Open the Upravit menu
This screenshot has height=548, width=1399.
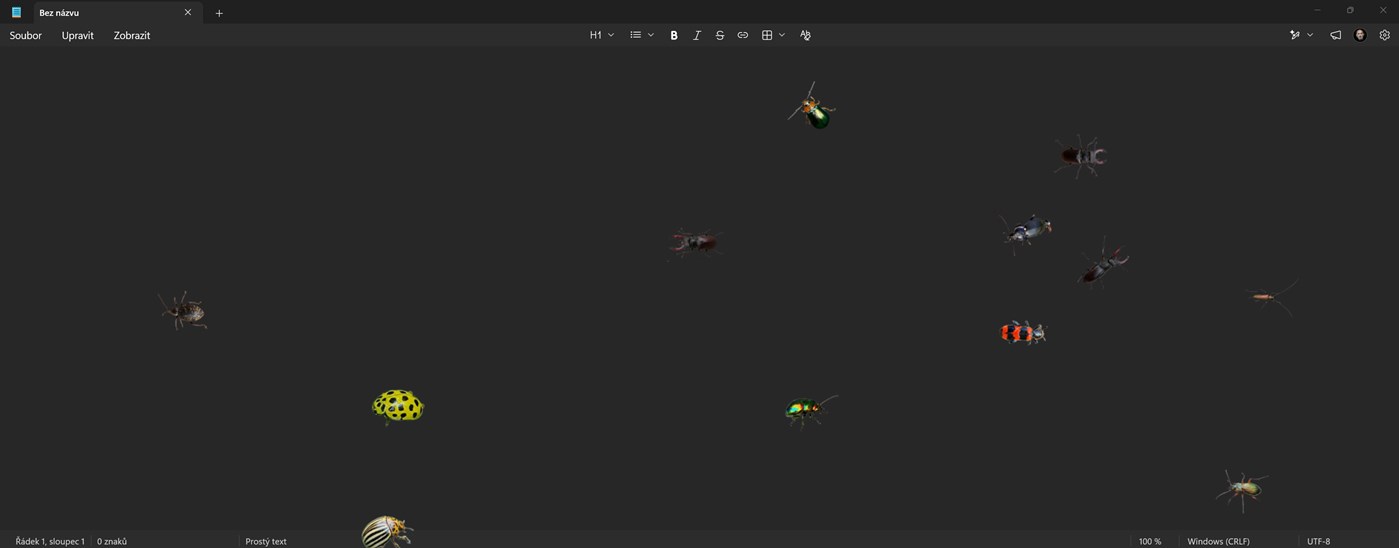click(78, 35)
